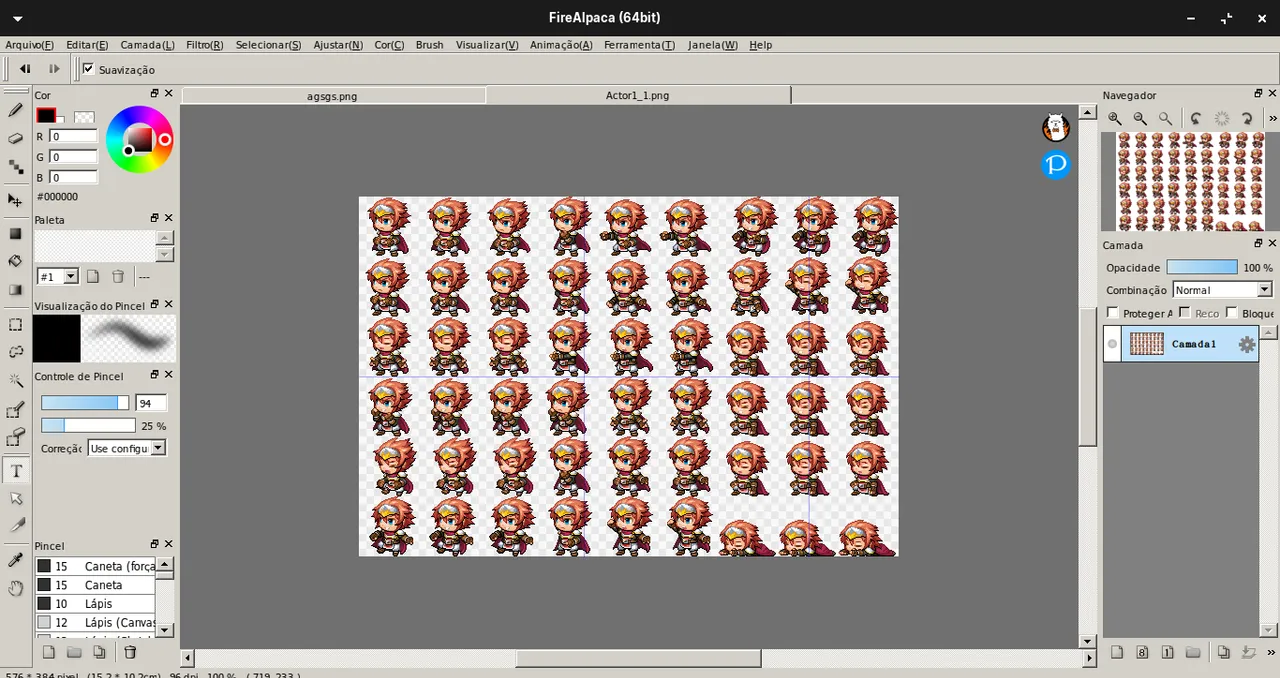Select transparent color swatch in Cor panel
1280x678 pixels.
tap(84, 117)
